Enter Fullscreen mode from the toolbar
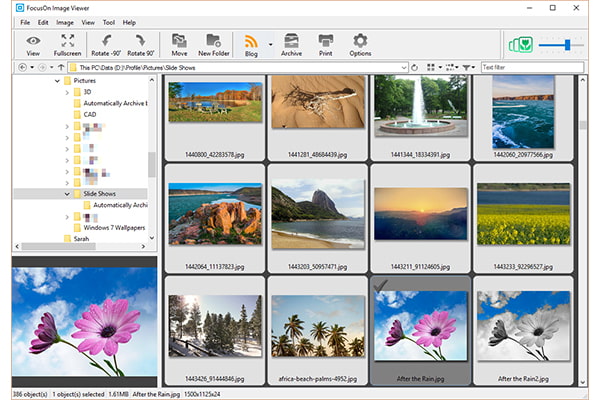Screen dimensions: 600x400 [68, 41]
